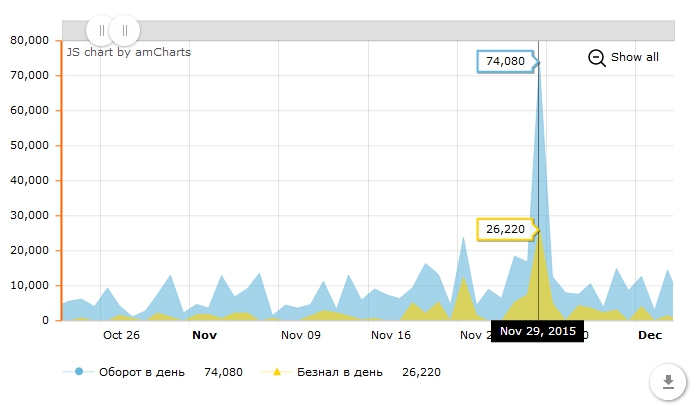The height and width of the screenshot is (406, 696).
Task: Click the bold Dec axis label
Action: click(x=650, y=335)
